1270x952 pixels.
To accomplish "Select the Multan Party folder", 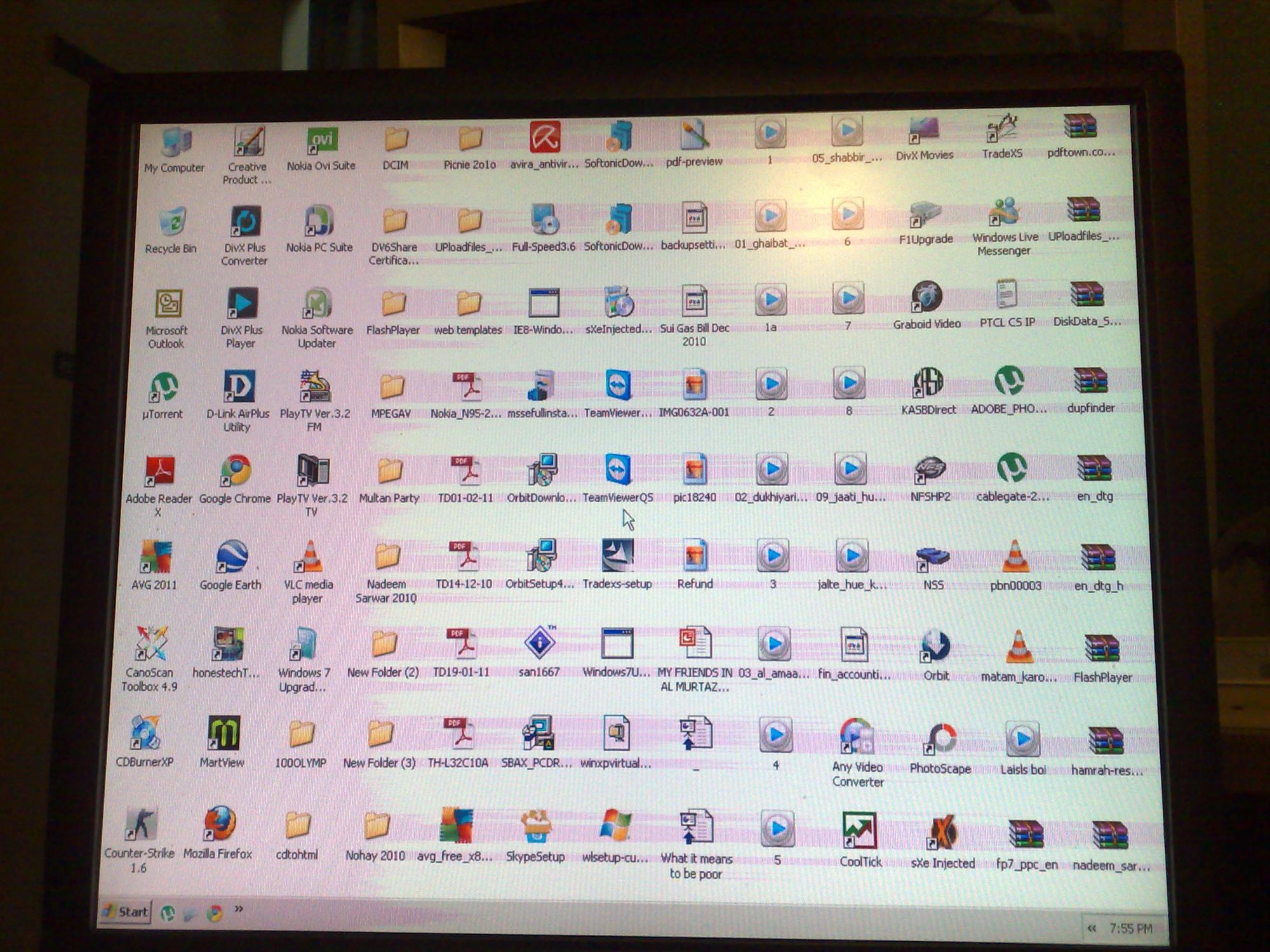I will pos(389,472).
